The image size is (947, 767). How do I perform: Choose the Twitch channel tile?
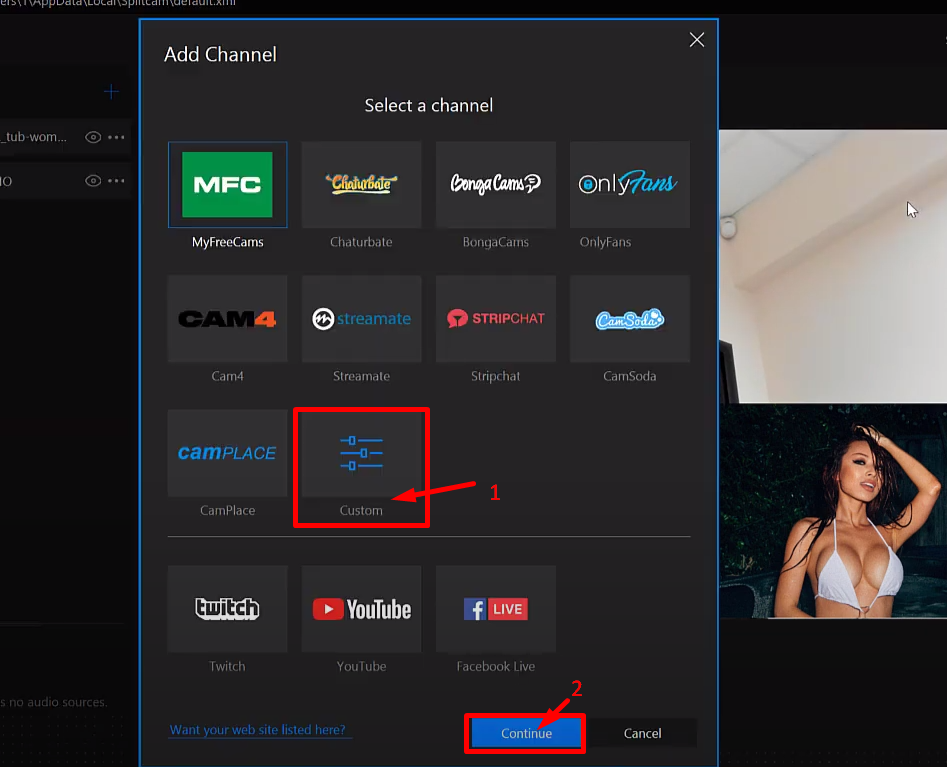(x=228, y=609)
